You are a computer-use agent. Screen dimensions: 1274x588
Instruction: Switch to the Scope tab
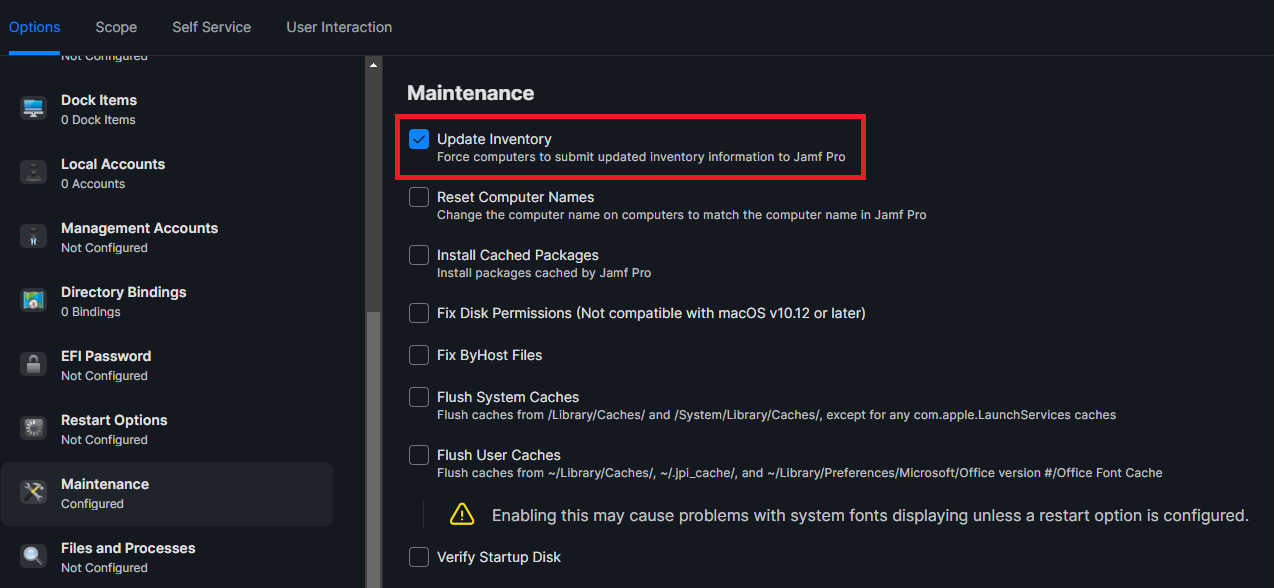pos(116,27)
